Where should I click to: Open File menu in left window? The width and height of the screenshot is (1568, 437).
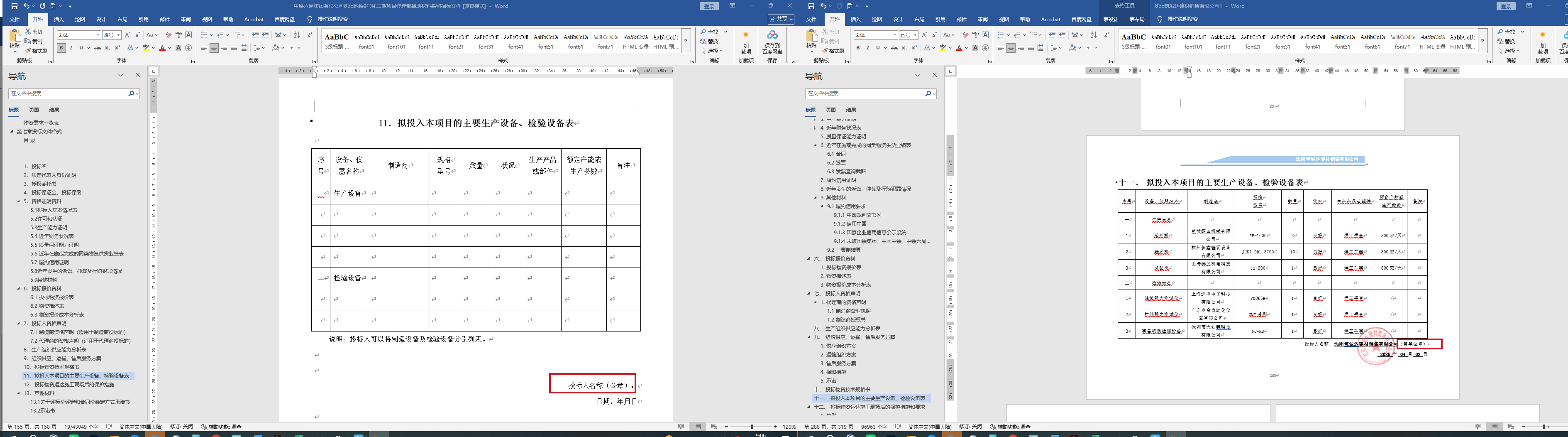(x=15, y=20)
